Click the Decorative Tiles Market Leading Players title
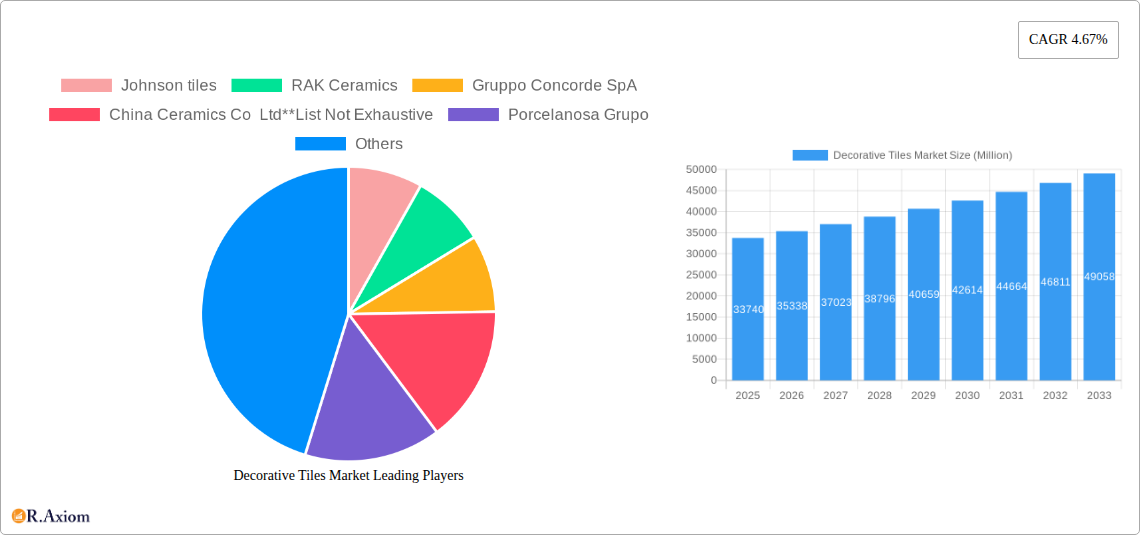The width and height of the screenshot is (1140, 535). [x=348, y=475]
